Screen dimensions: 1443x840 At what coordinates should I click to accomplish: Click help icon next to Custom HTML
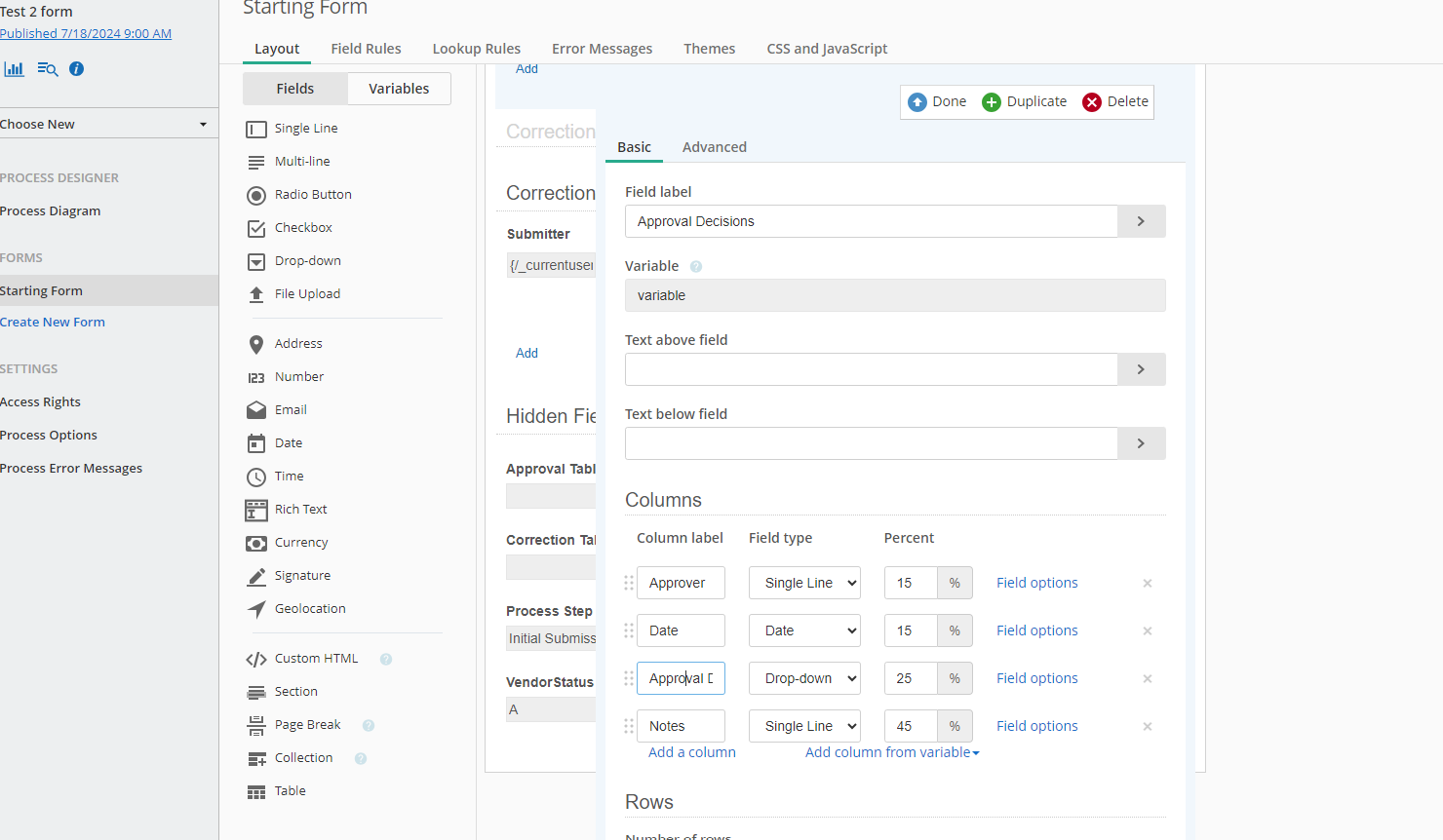point(386,660)
